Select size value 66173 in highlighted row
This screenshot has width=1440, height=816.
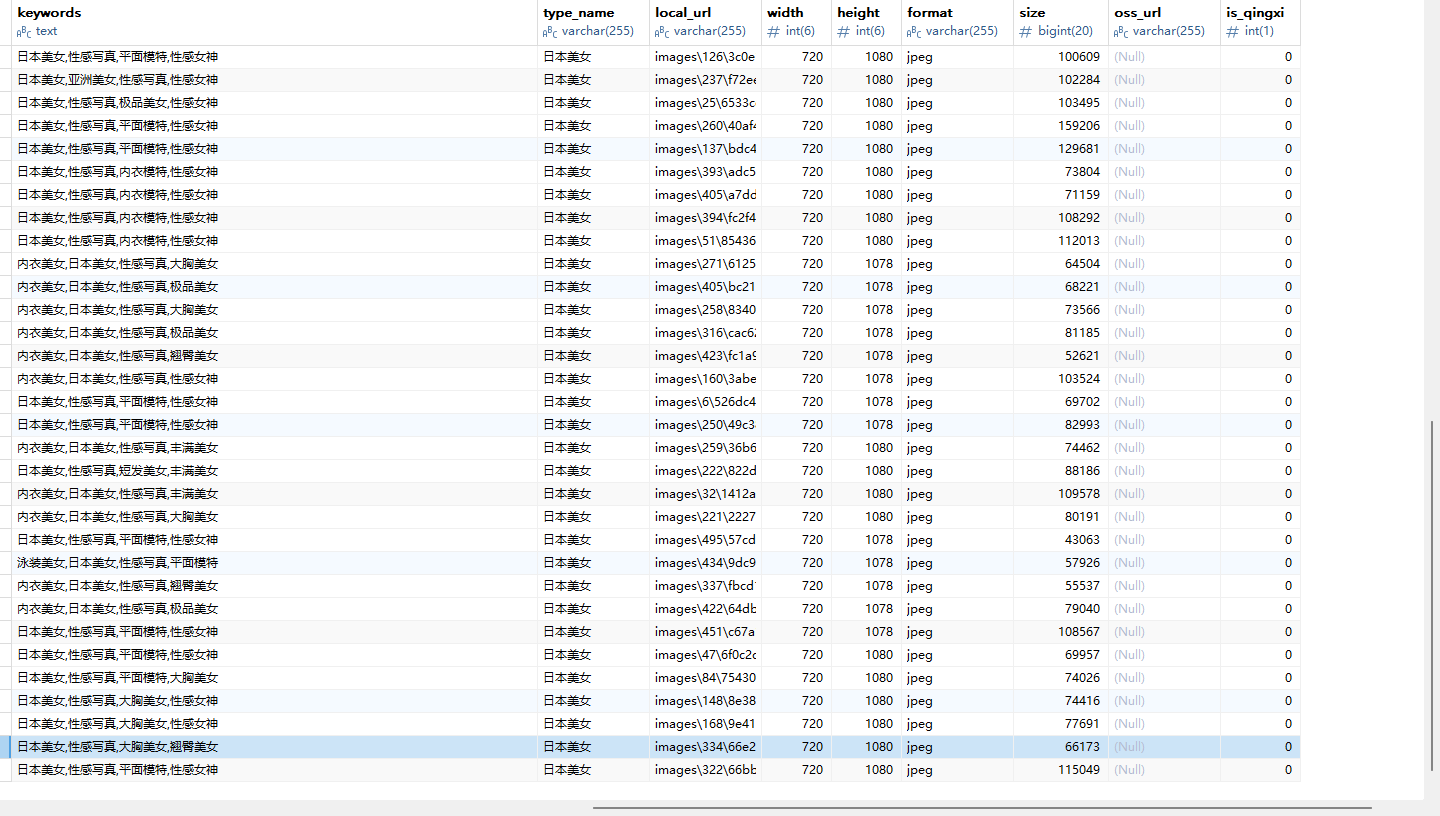pos(1061,747)
